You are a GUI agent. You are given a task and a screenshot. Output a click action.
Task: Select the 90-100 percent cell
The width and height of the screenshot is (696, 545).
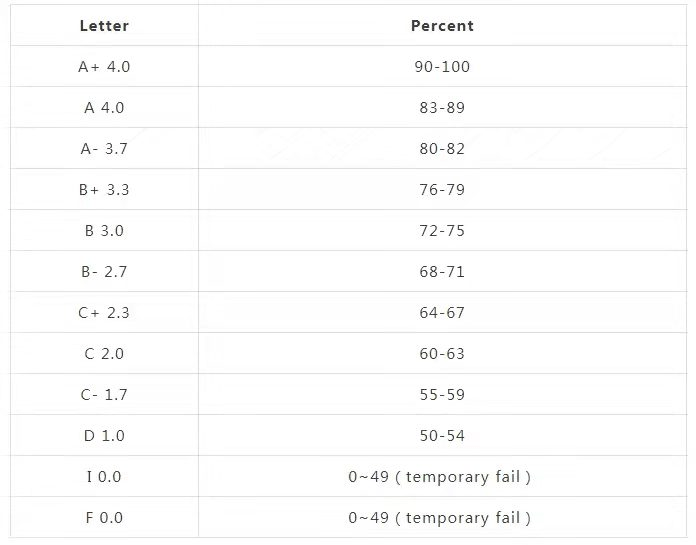tap(442, 67)
